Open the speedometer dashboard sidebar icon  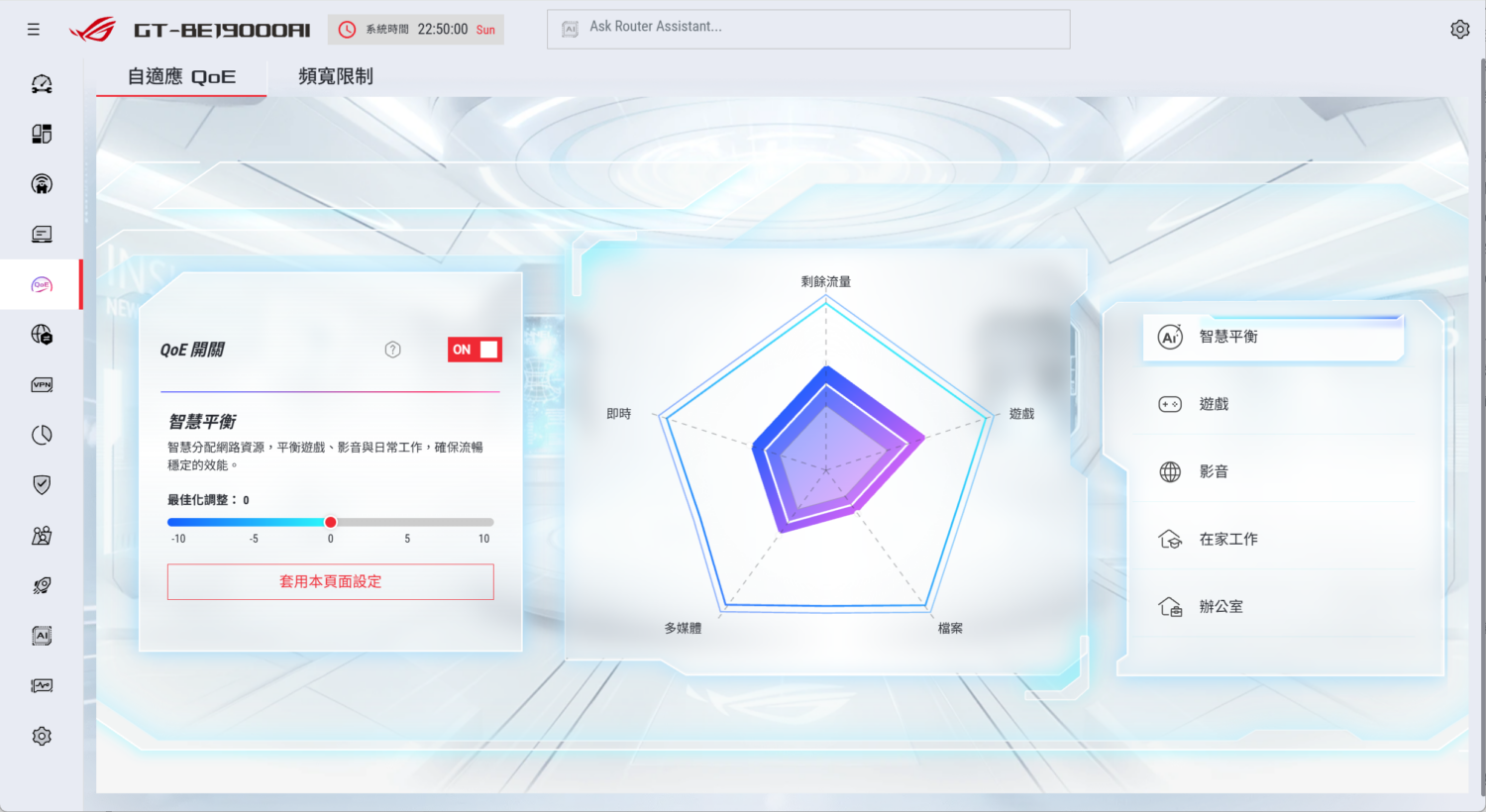coord(42,84)
